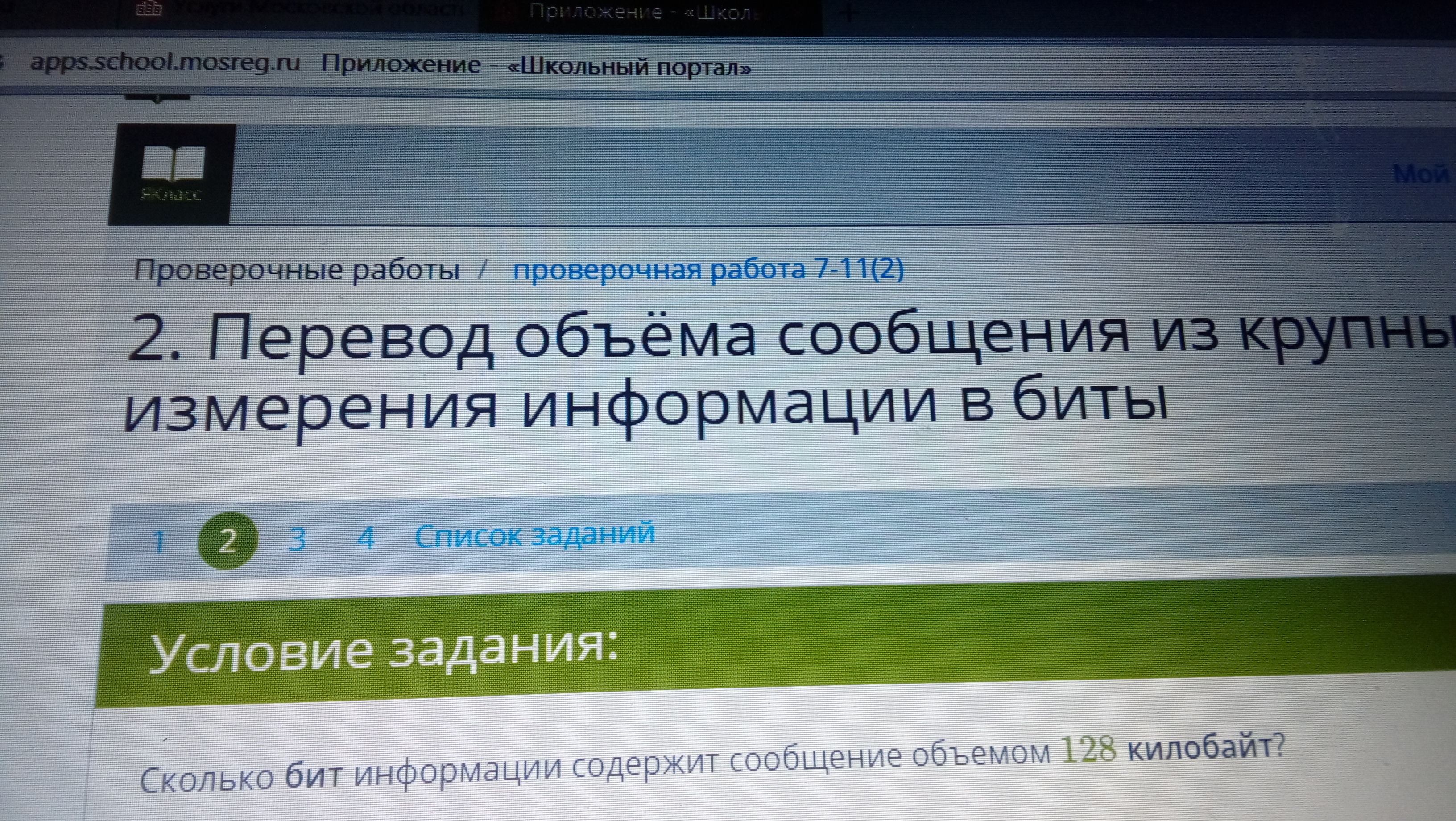Click the highlighted number 128
This screenshot has height=821, width=1456.
1088,751
